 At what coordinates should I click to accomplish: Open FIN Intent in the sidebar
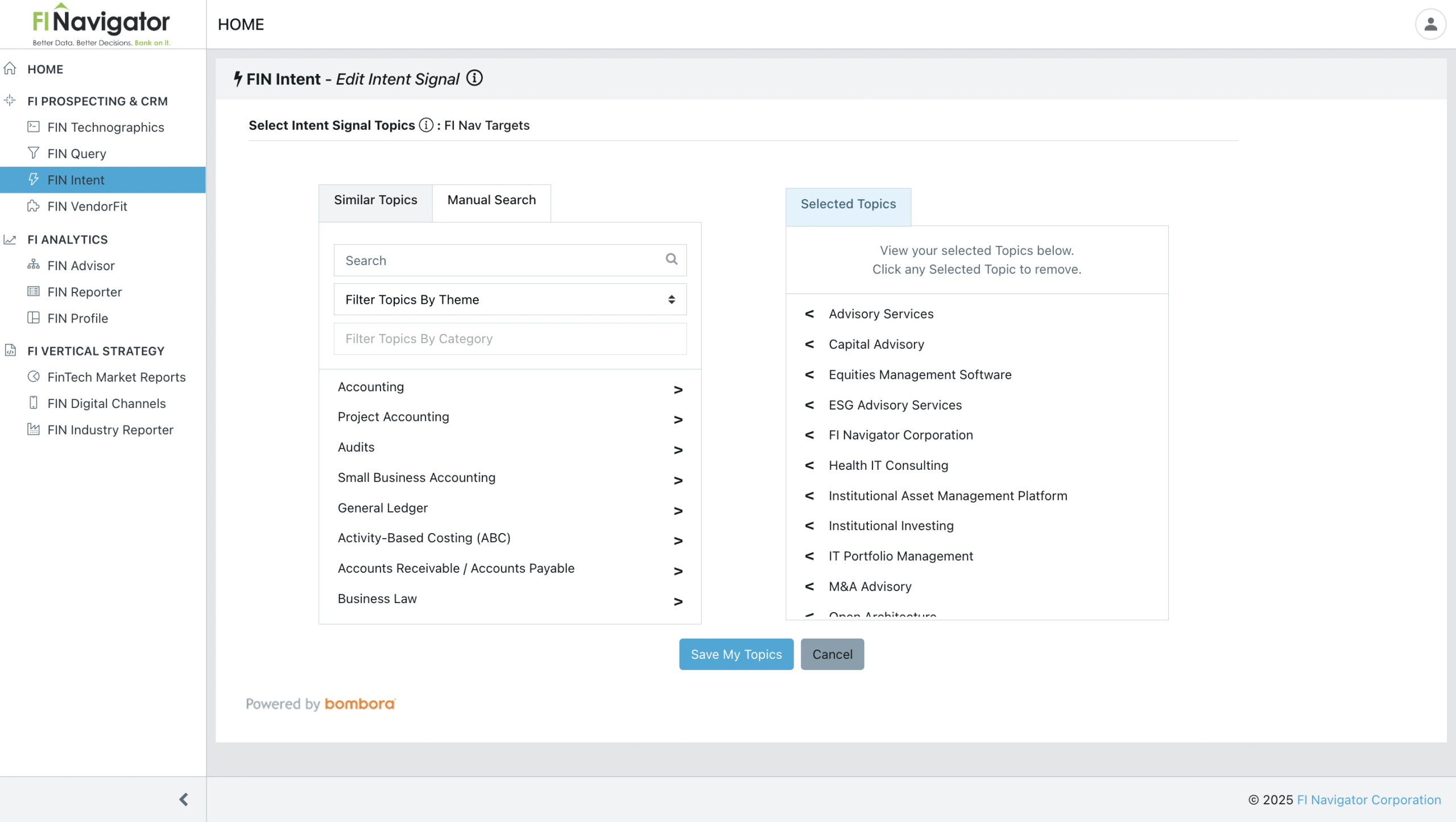tap(103, 180)
